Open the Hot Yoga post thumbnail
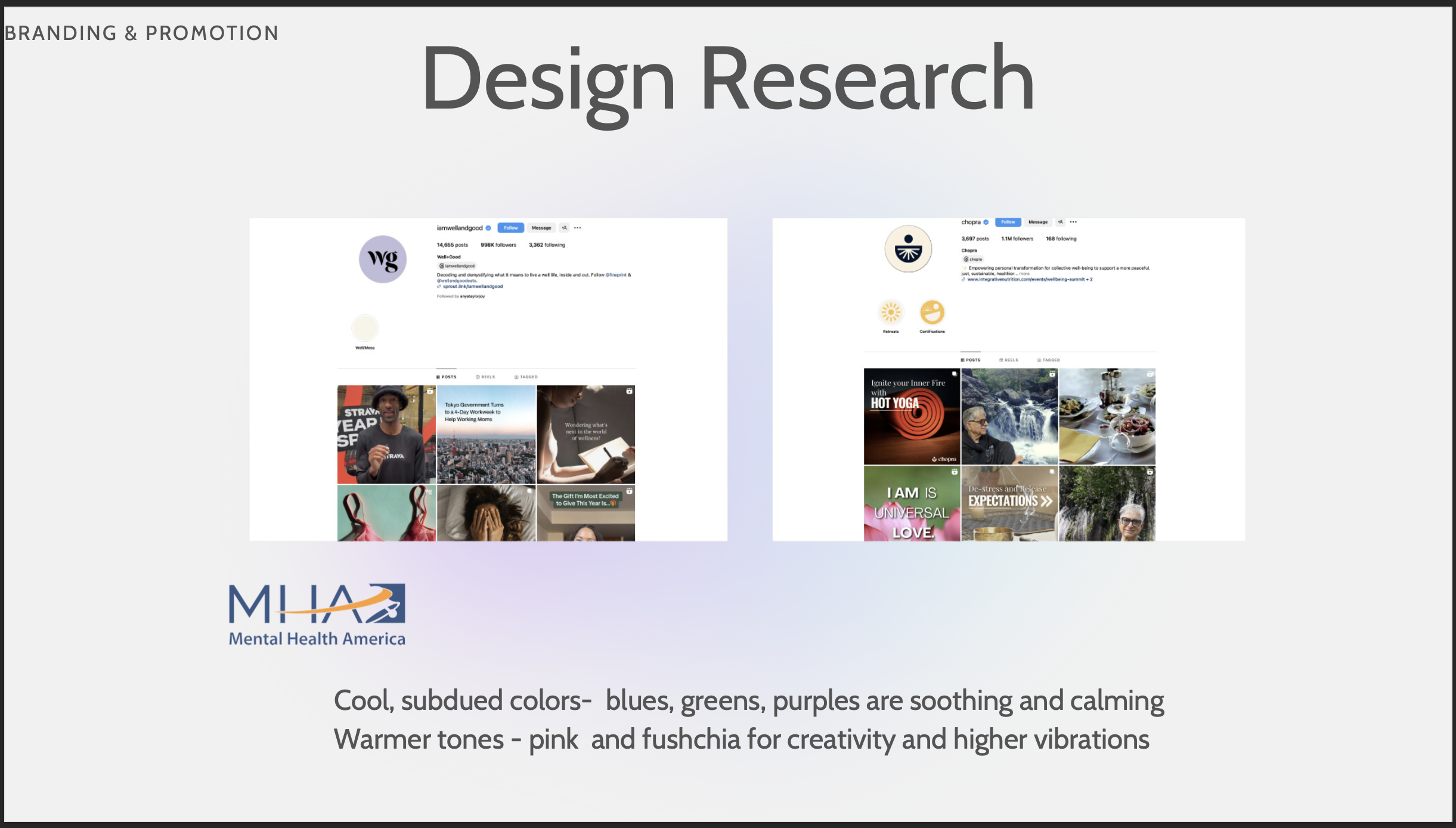This screenshot has height=828, width=1456. pyautogui.click(x=912, y=416)
